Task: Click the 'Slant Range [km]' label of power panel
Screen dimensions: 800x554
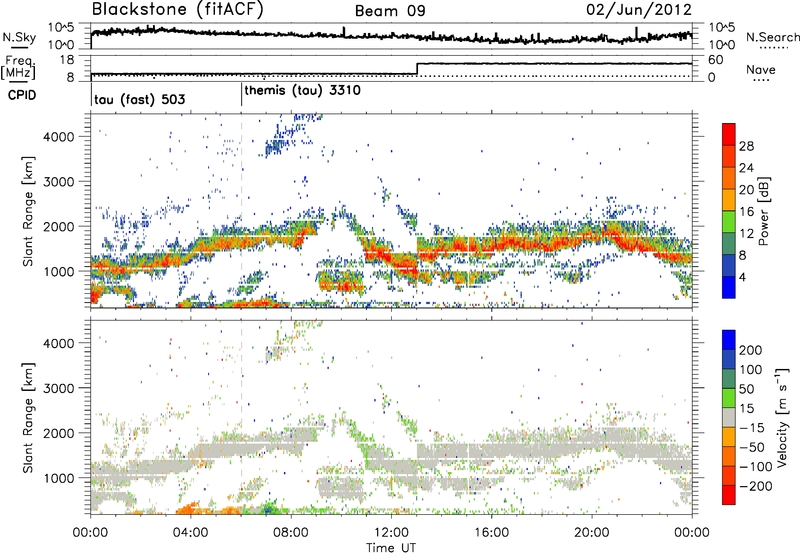Action: (28, 211)
